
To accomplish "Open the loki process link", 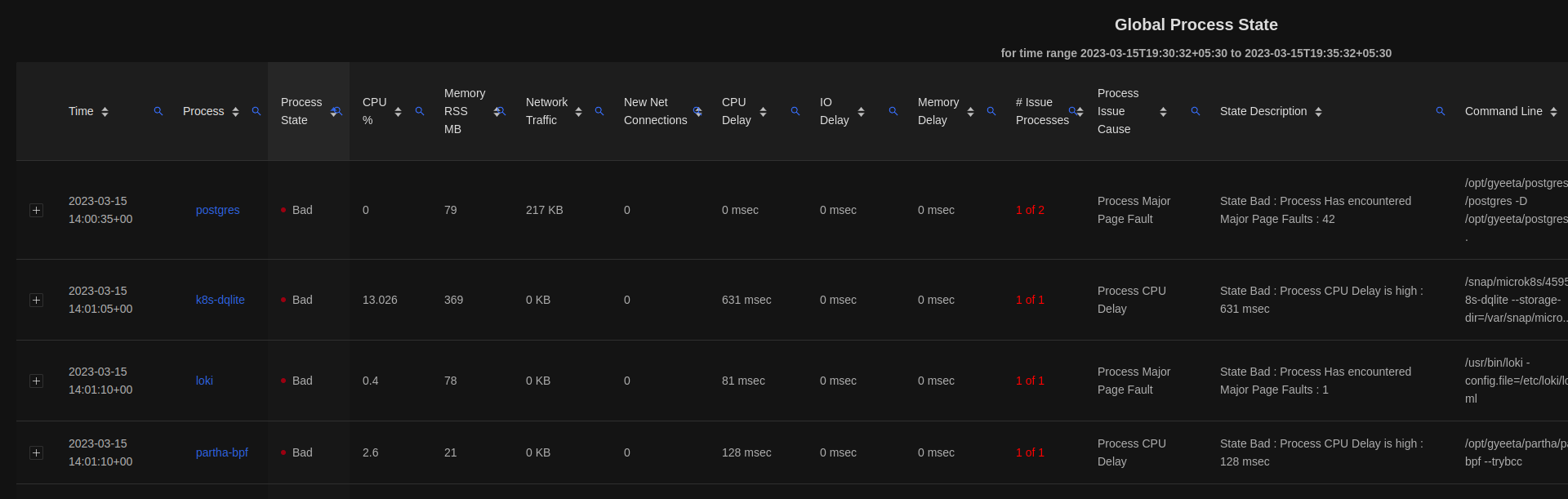I will coord(204,381).
